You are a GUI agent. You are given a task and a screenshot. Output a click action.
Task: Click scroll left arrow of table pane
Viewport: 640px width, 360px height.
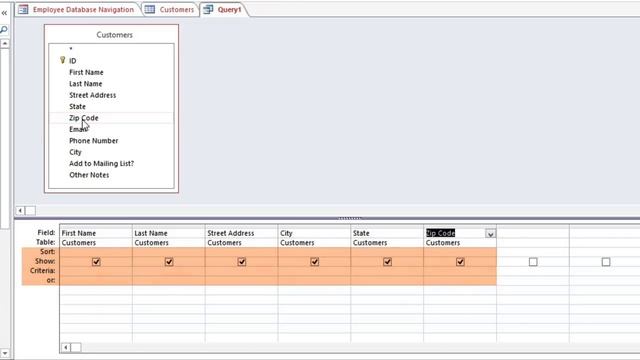20,211
